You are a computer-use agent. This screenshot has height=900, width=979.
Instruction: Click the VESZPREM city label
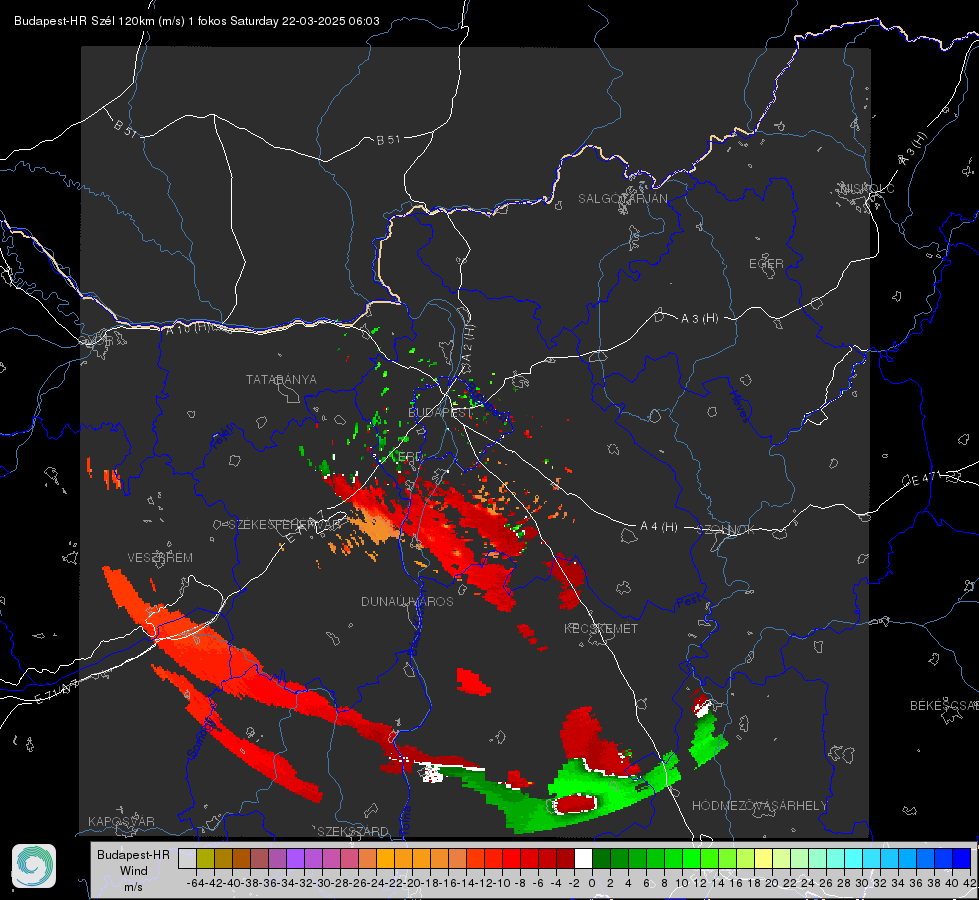(x=160, y=557)
